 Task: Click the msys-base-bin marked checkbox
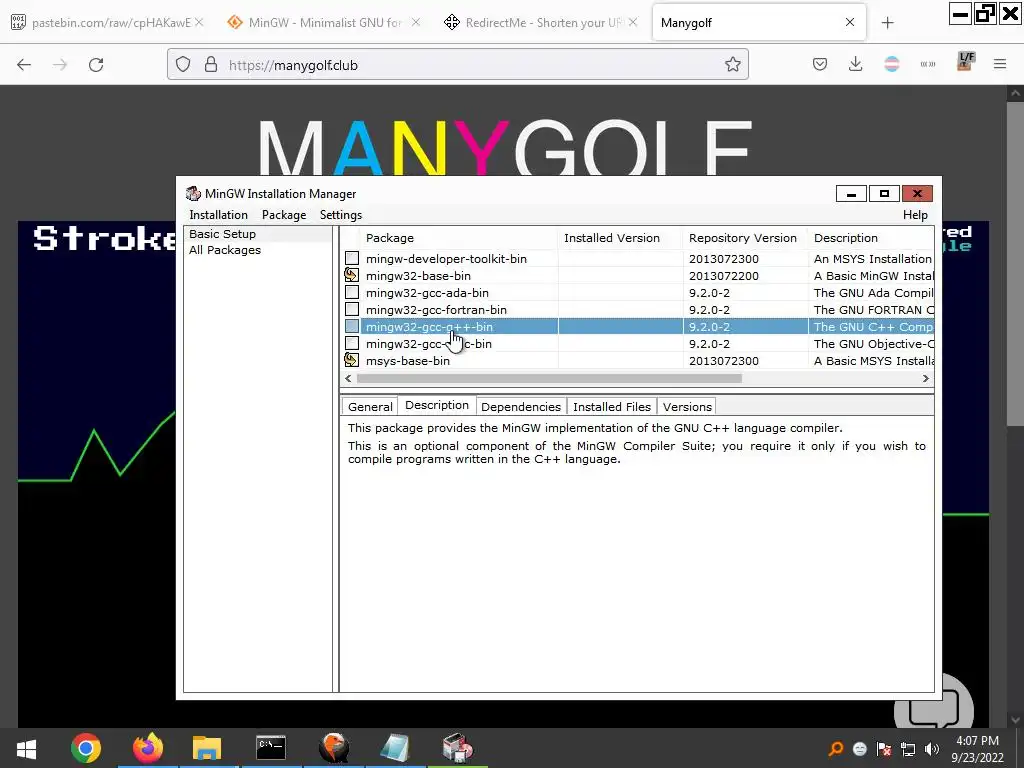(352, 360)
